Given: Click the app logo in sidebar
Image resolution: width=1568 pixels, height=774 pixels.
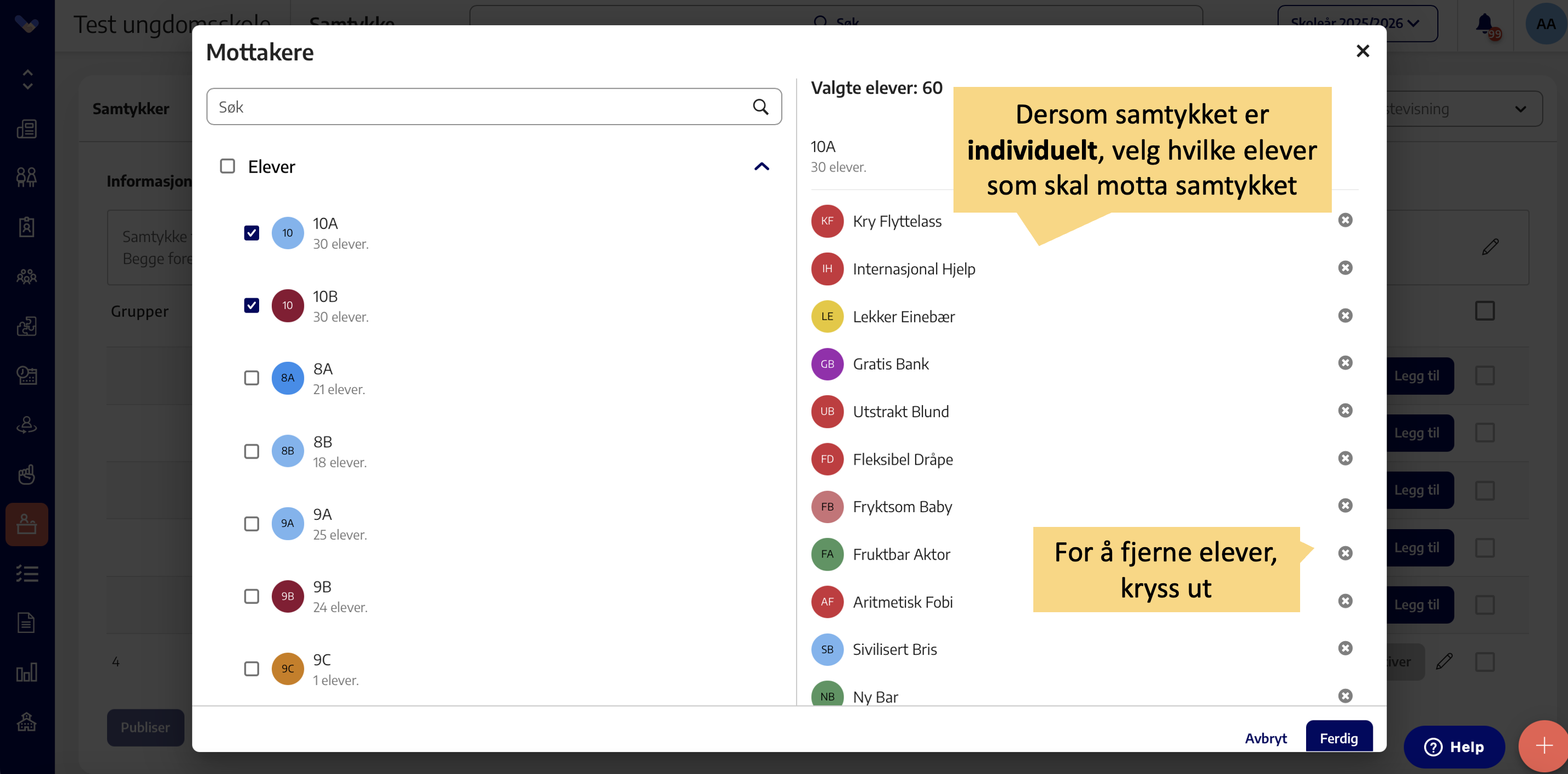Looking at the screenshot, I should coord(27,25).
